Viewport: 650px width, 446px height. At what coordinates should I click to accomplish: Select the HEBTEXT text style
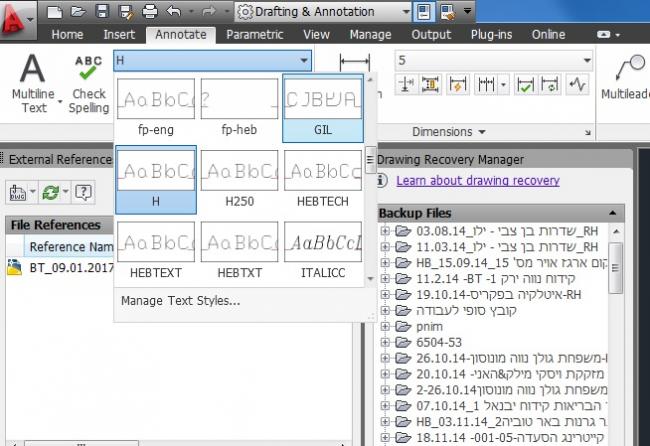156,251
